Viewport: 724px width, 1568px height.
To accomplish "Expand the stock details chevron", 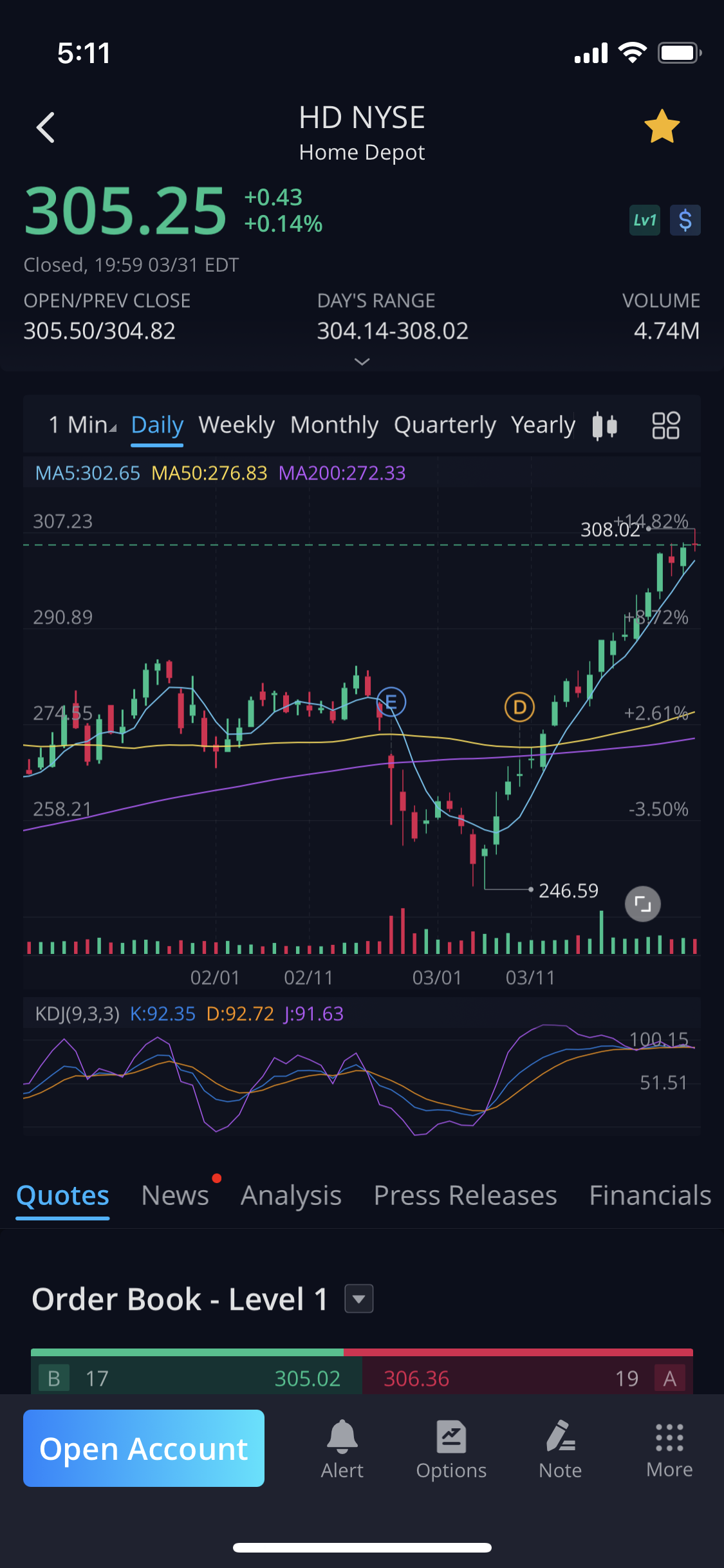I will coord(362,362).
